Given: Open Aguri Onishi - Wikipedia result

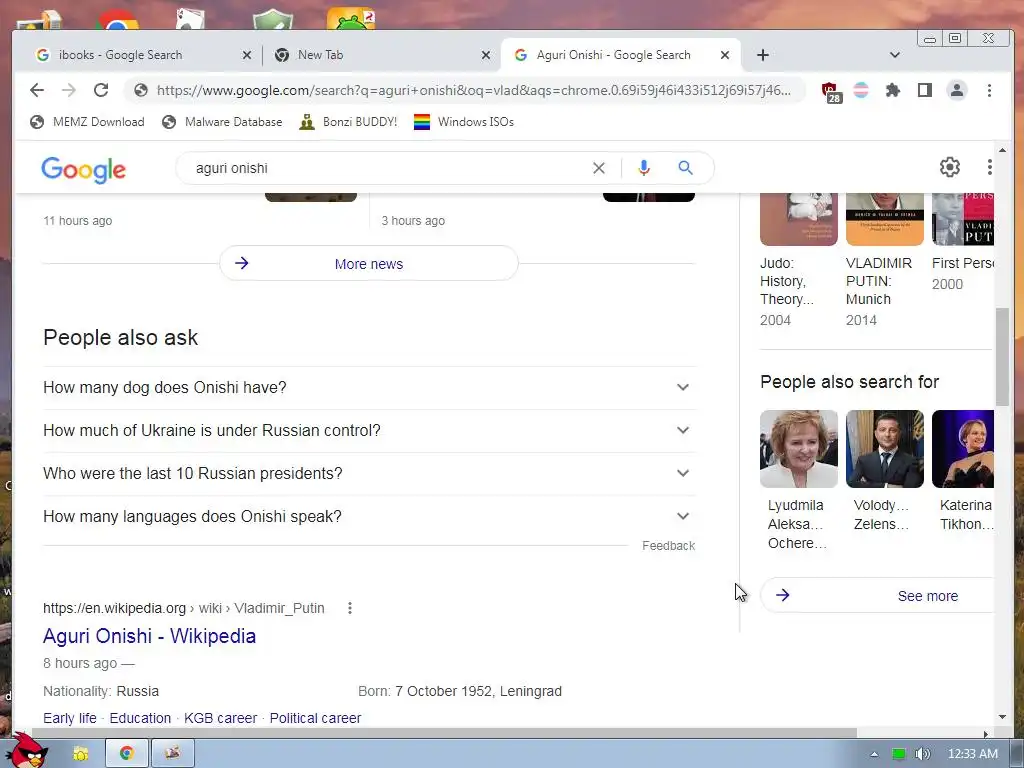Looking at the screenshot, I should [150, 636].
